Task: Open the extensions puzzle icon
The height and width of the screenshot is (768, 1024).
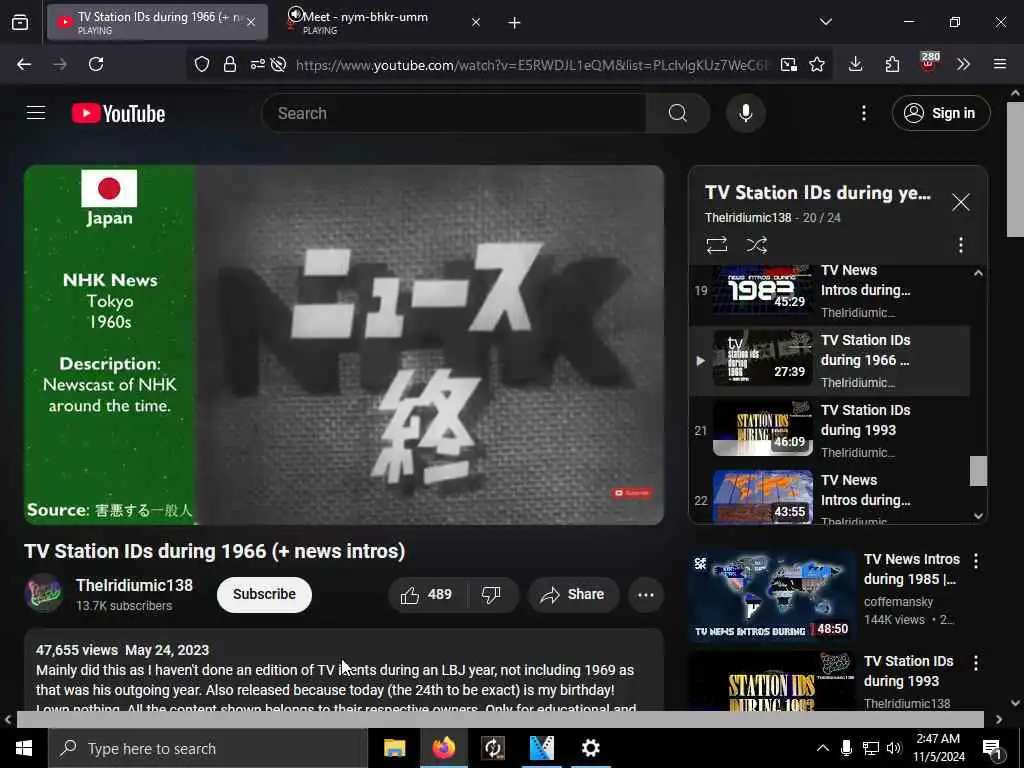Action: [x=892, y=64]
